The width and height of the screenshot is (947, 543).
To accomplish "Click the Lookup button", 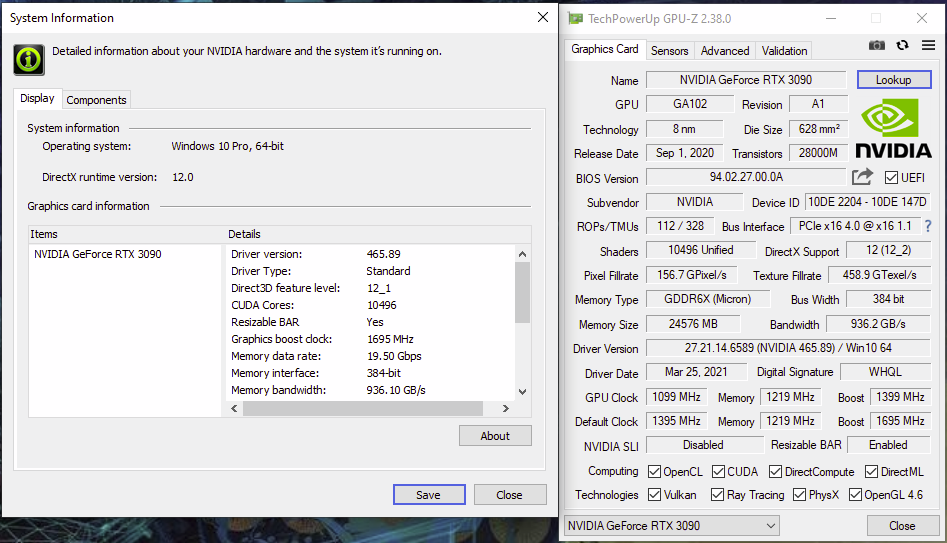I will coord(894,80).
